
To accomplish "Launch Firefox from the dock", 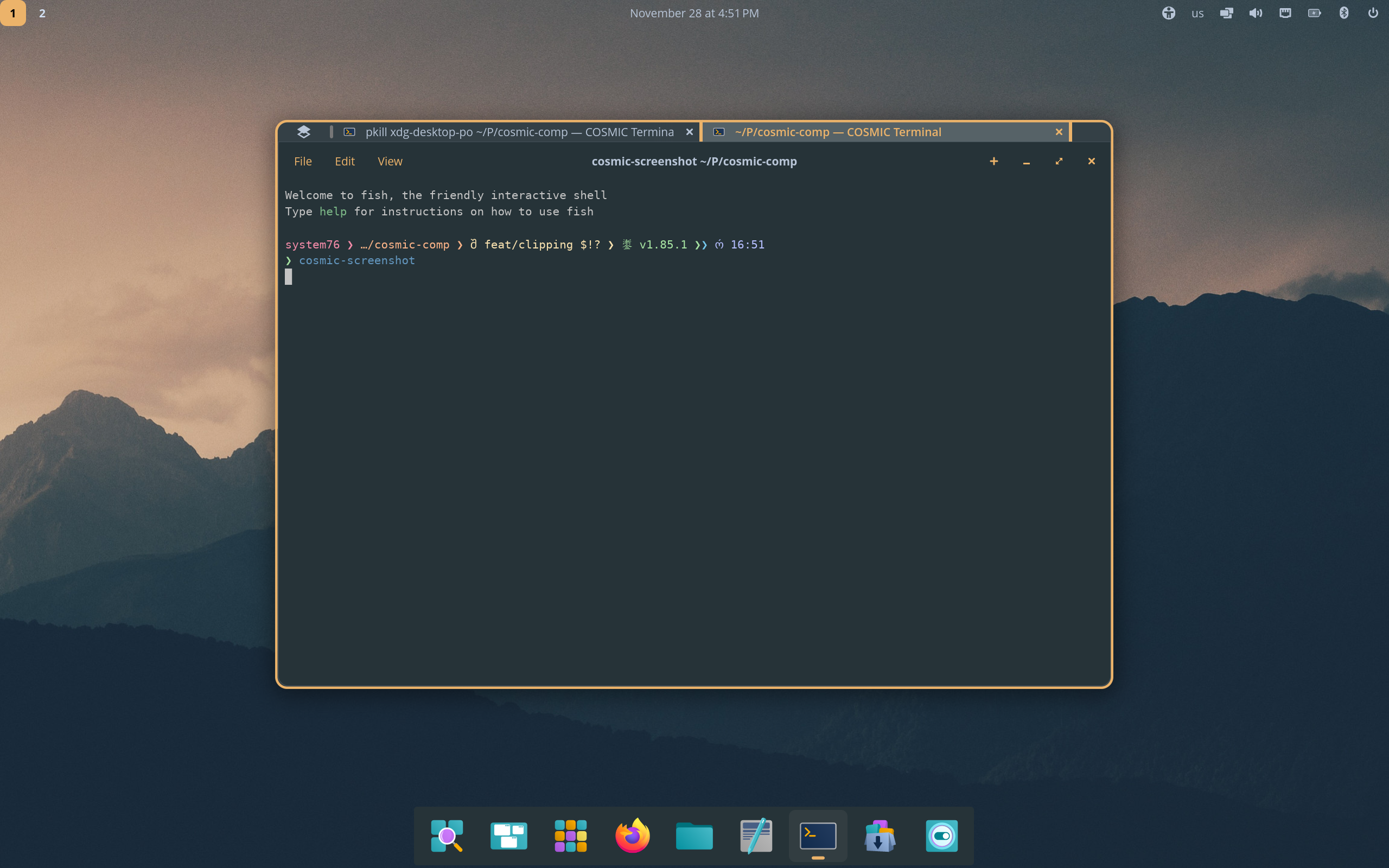I will coord(633,836).
